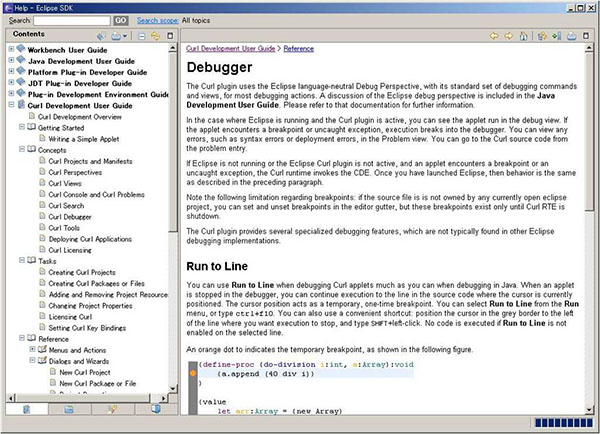Switch to the Index bottom tab
The height and width of the screenshot is (434, 600).
[x=69, y=410]
